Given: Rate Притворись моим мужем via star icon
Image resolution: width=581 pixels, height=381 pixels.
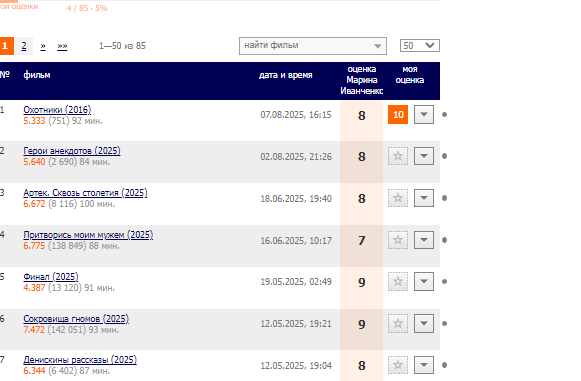Looking at the screenshot, I should (398, 240).
